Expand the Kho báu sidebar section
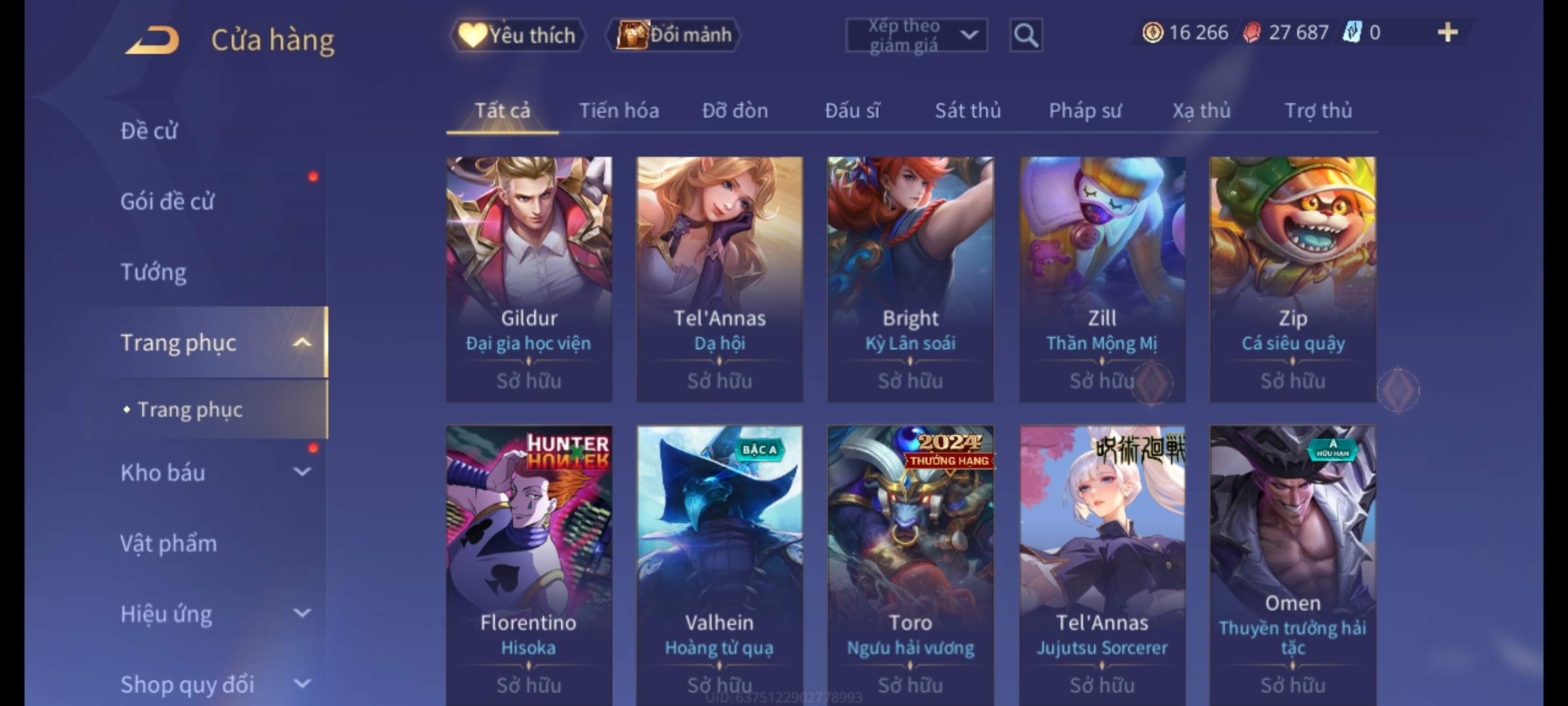1568x706 pixels. pos(302,472)
